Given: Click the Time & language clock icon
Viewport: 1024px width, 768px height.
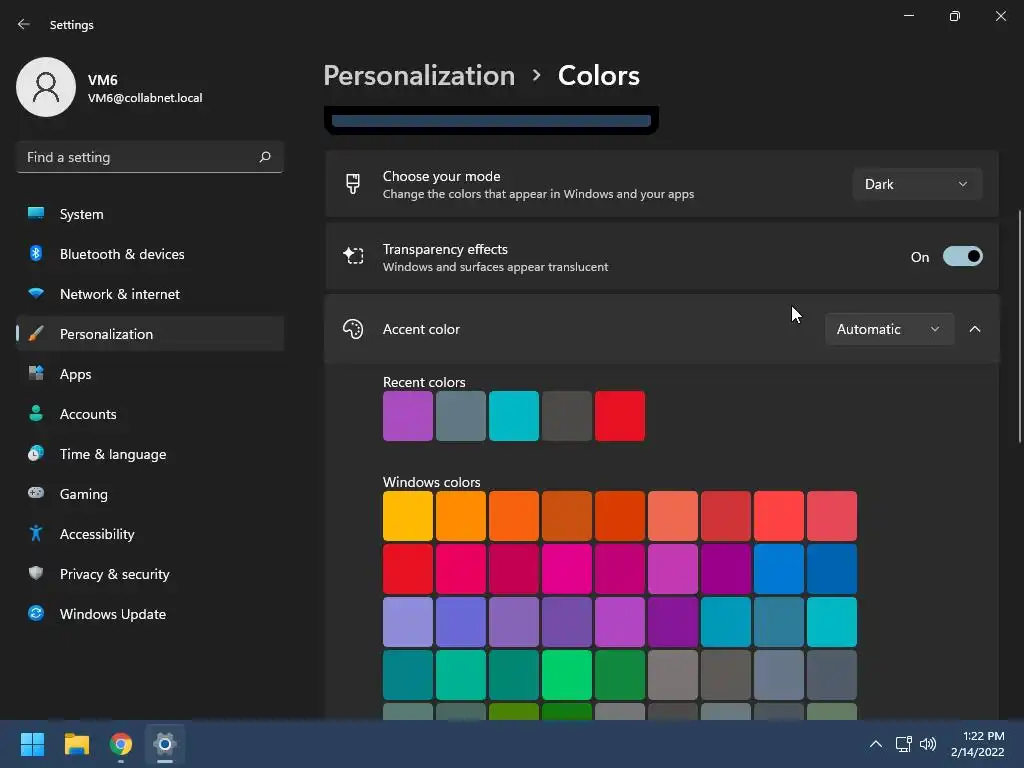Looking at the screenshot, I should coord(36,453).
